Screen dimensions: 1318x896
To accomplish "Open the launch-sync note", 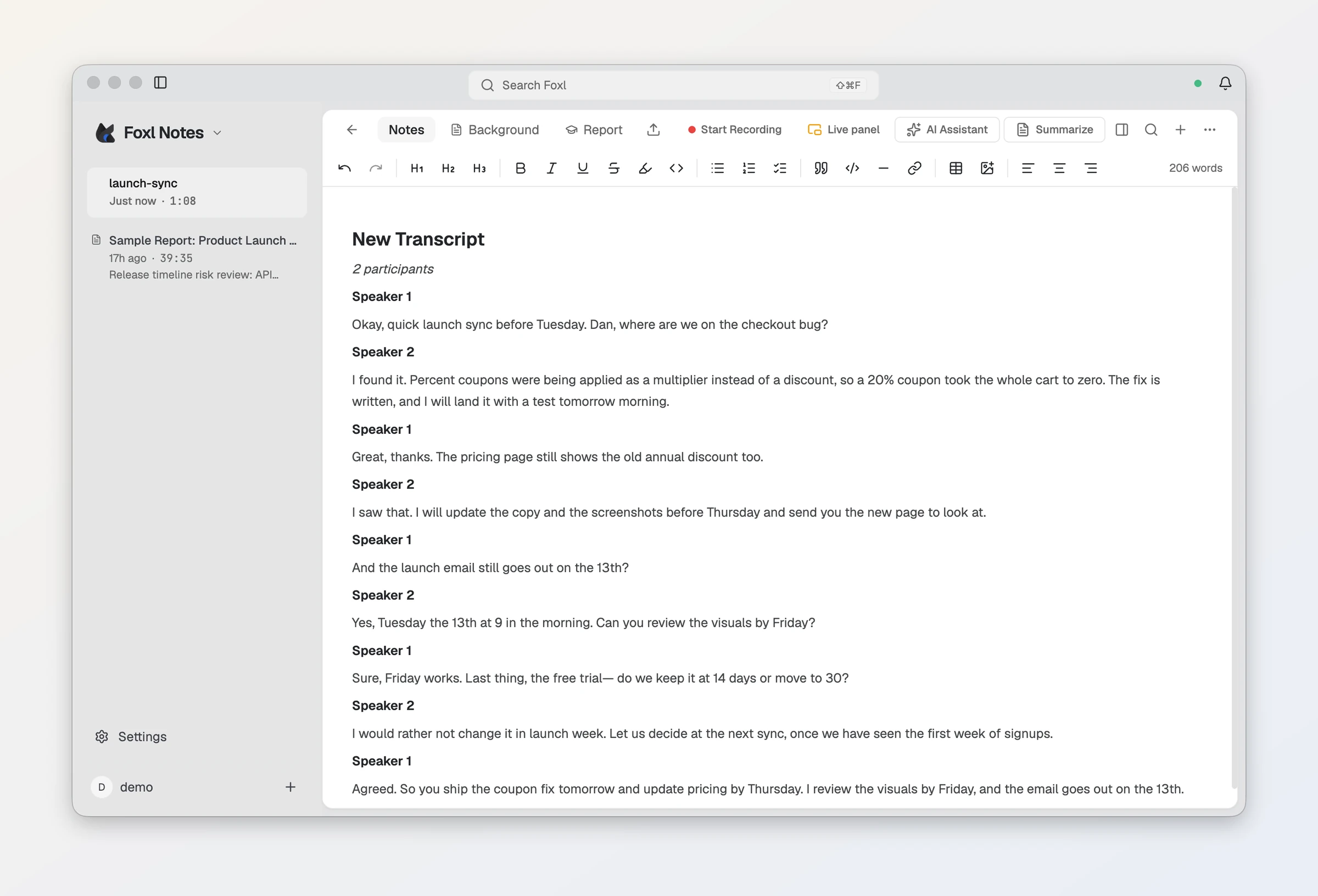I will pyautogui.click(x=197, y=192).
